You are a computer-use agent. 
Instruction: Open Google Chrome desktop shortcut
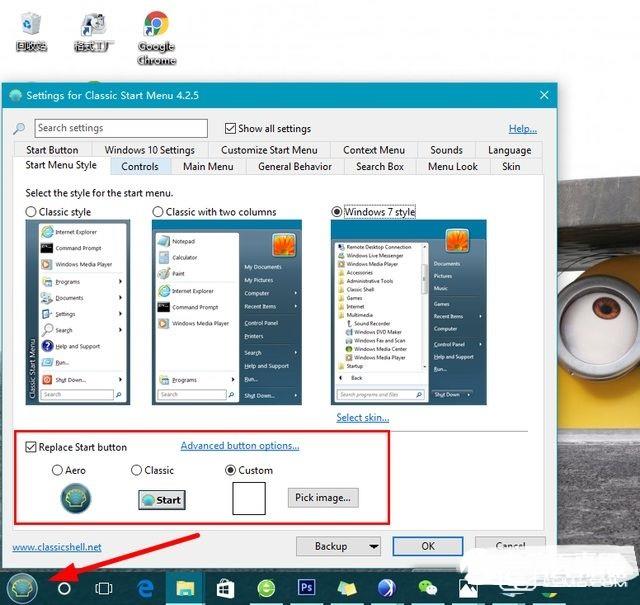tap(156, 36)
